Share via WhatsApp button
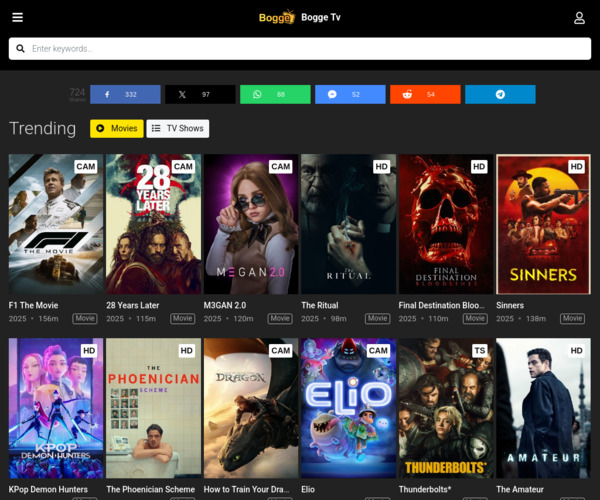Viewport: 600px width, 500px height. coord(275,94)
